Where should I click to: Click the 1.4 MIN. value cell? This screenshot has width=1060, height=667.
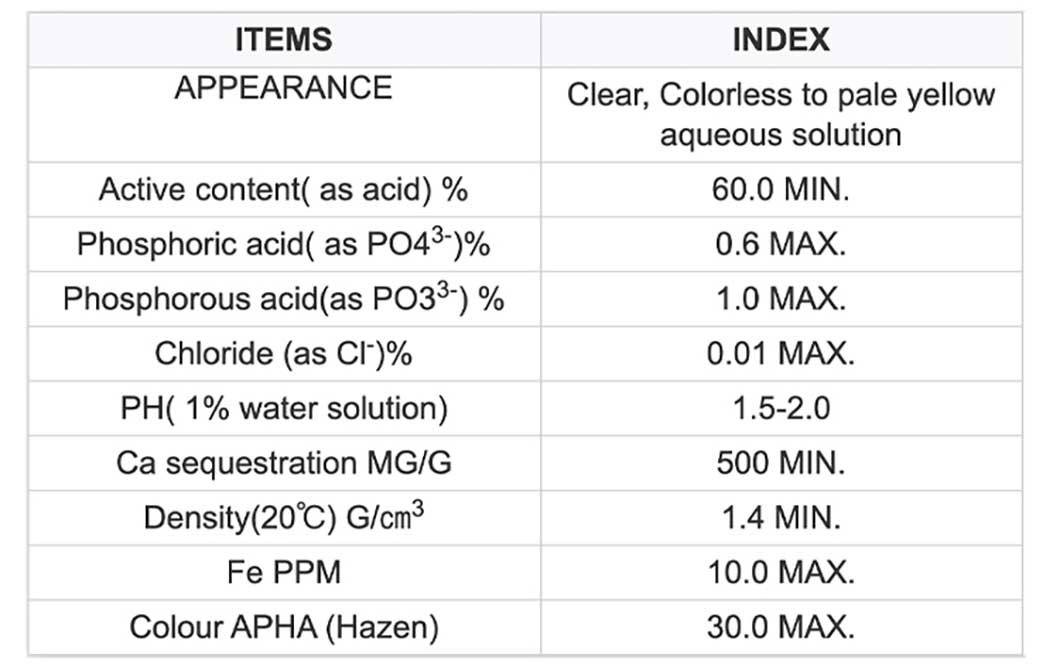781,518
